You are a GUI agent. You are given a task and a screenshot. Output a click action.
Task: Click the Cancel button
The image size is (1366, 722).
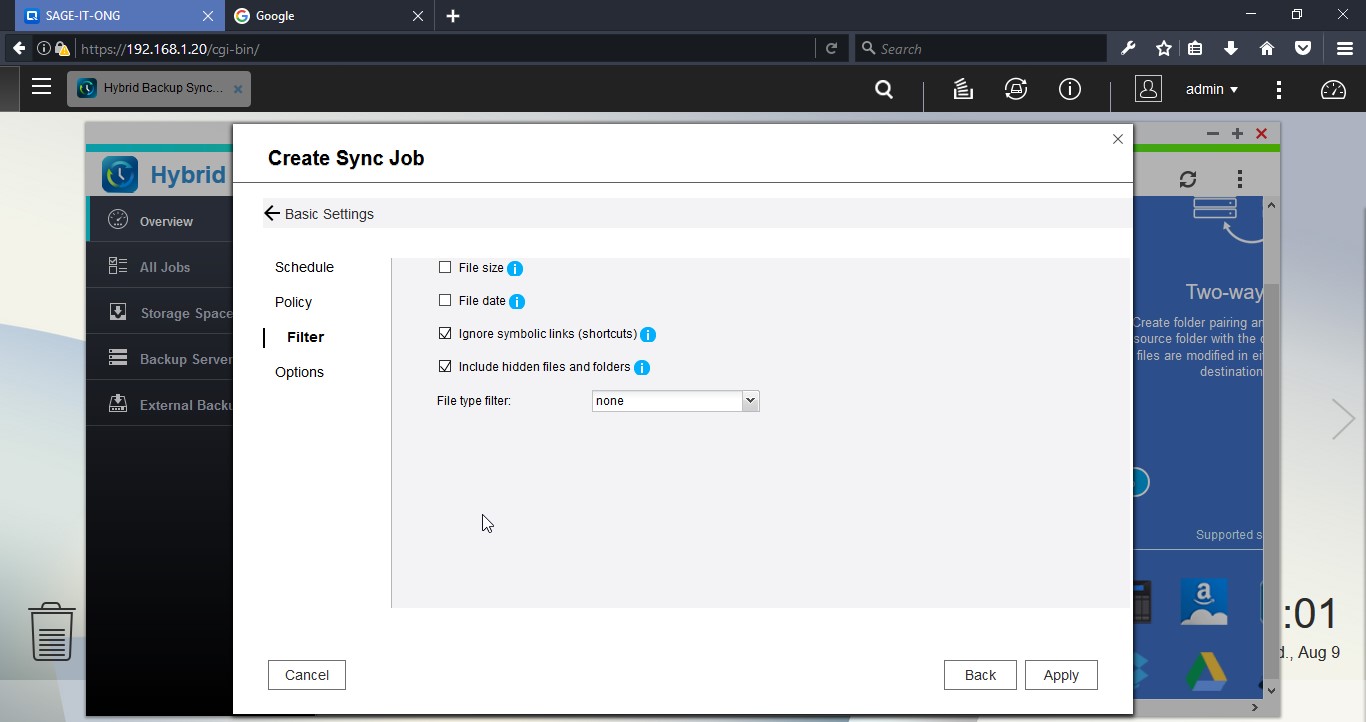click(307, 675)
